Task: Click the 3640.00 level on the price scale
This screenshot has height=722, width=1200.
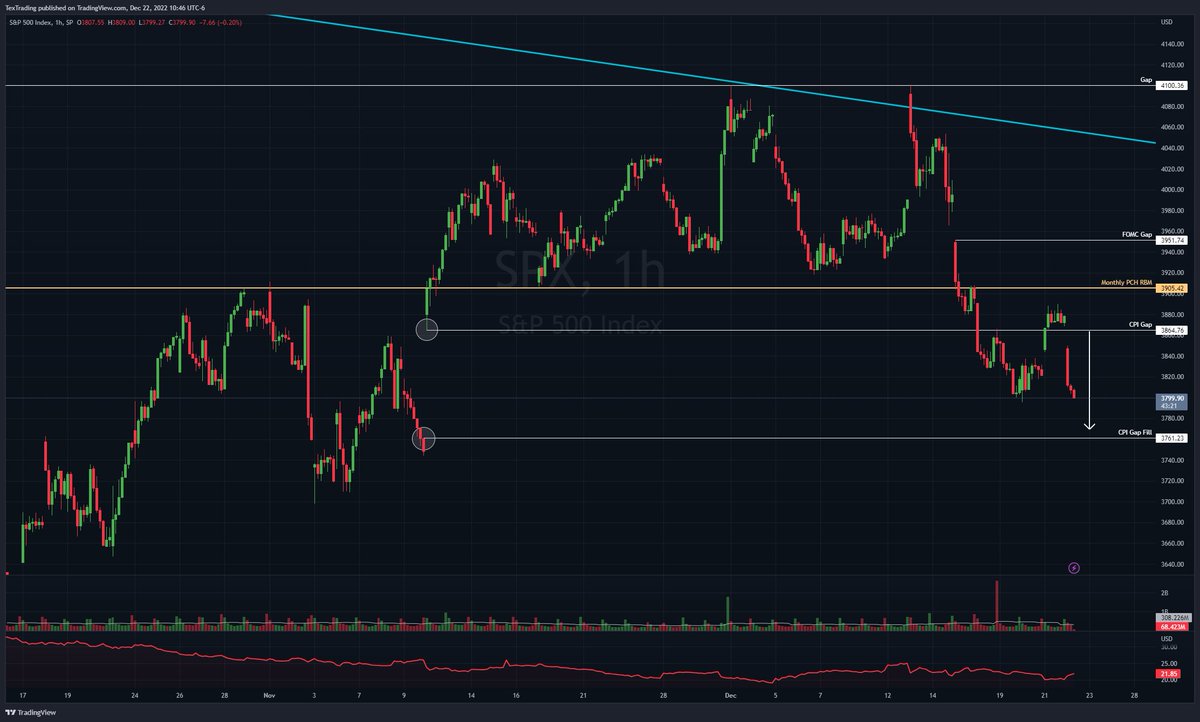Action: tap(1172, 564)
